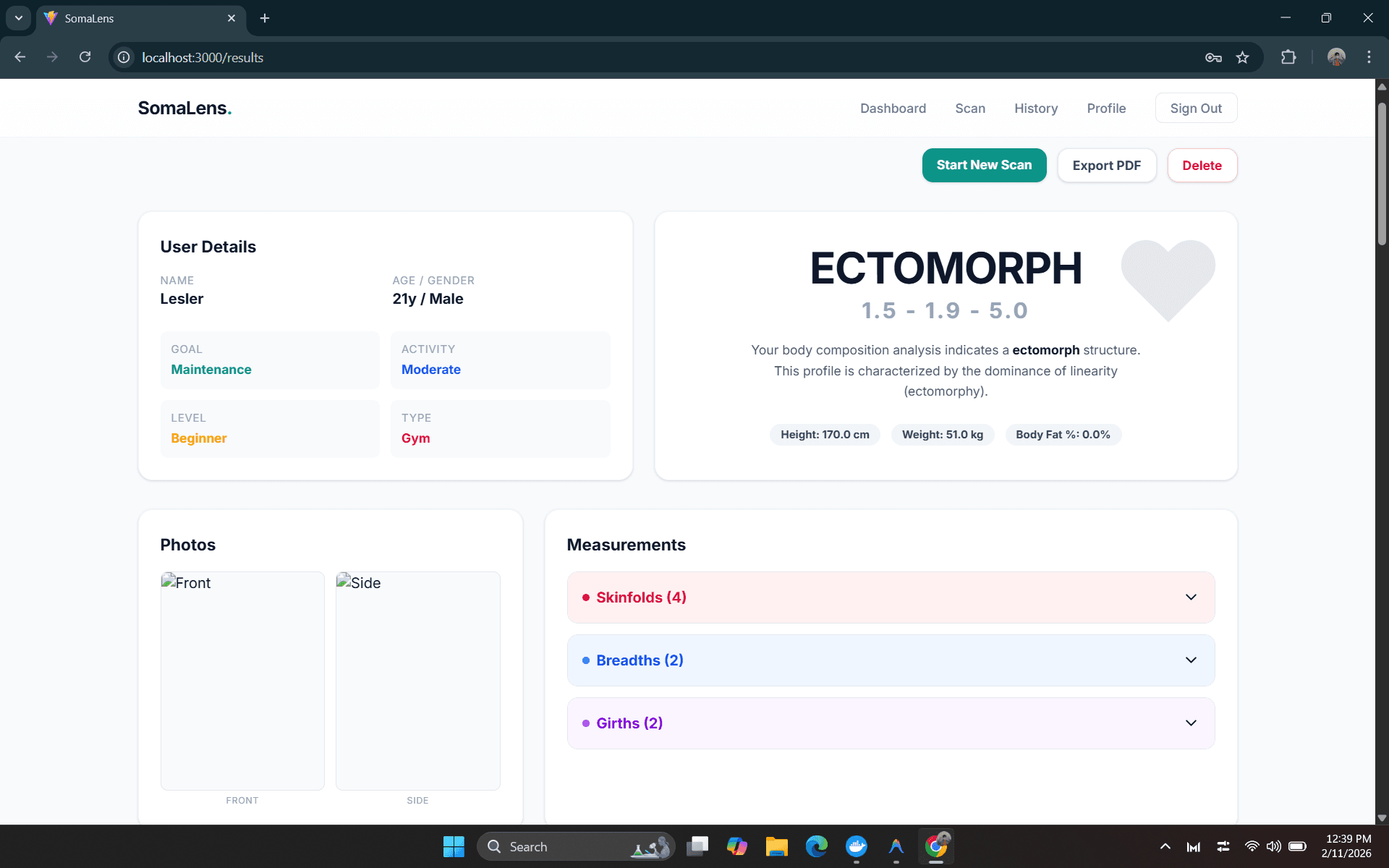
Task: Expand the Breadths (2) measurements section
Action: tap(891, 660)
